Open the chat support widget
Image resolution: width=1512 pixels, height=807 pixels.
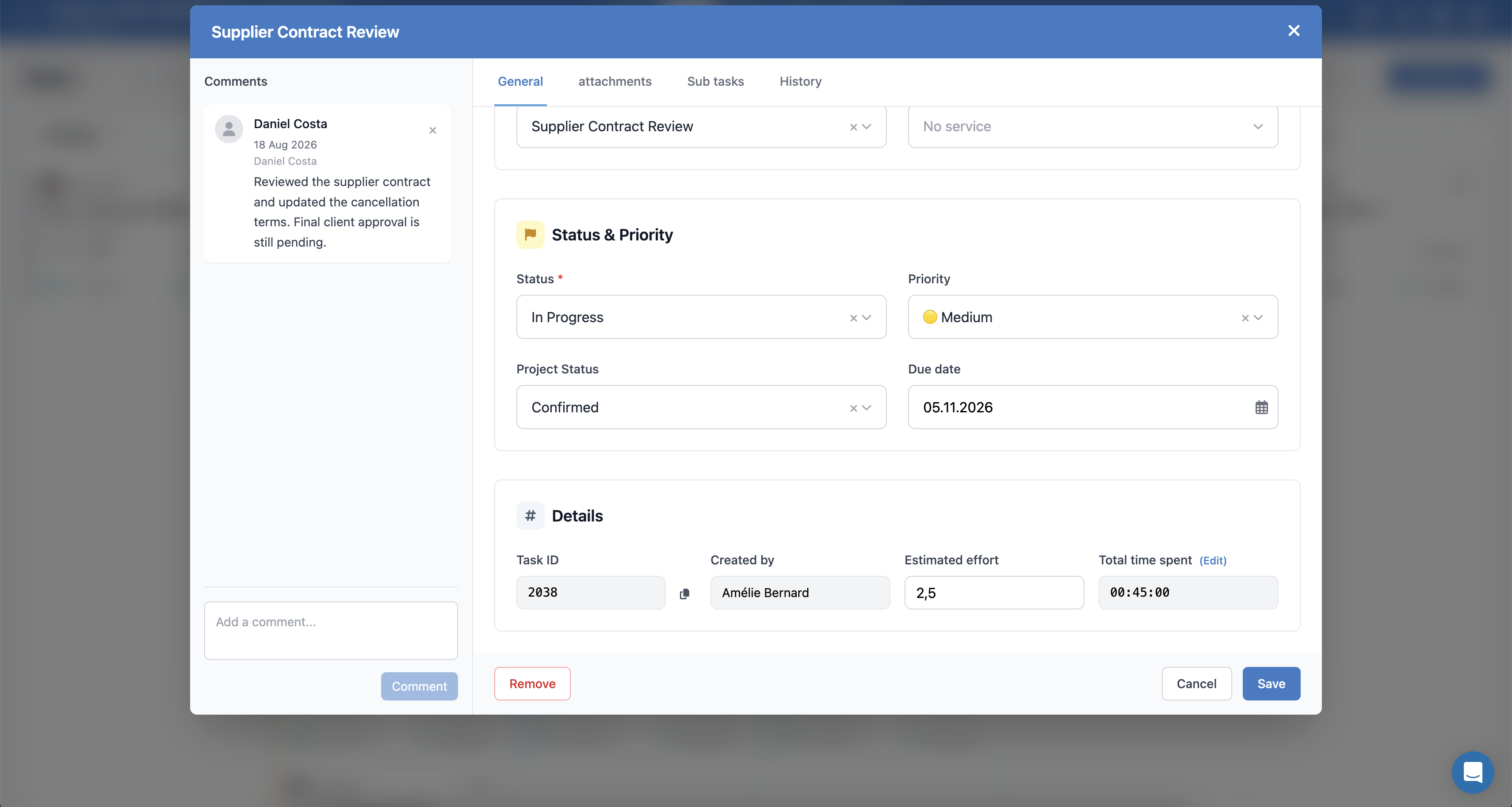pyautogui.click(x=1473, y=772)
